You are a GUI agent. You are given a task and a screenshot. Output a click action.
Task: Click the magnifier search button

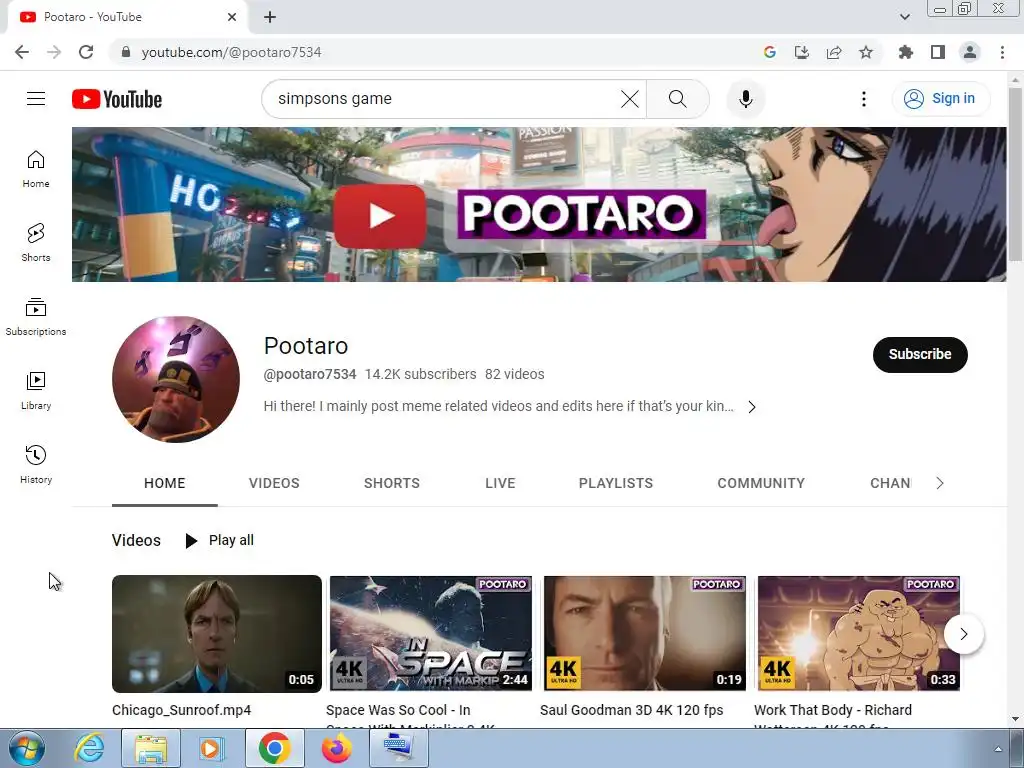click(678, 99)
